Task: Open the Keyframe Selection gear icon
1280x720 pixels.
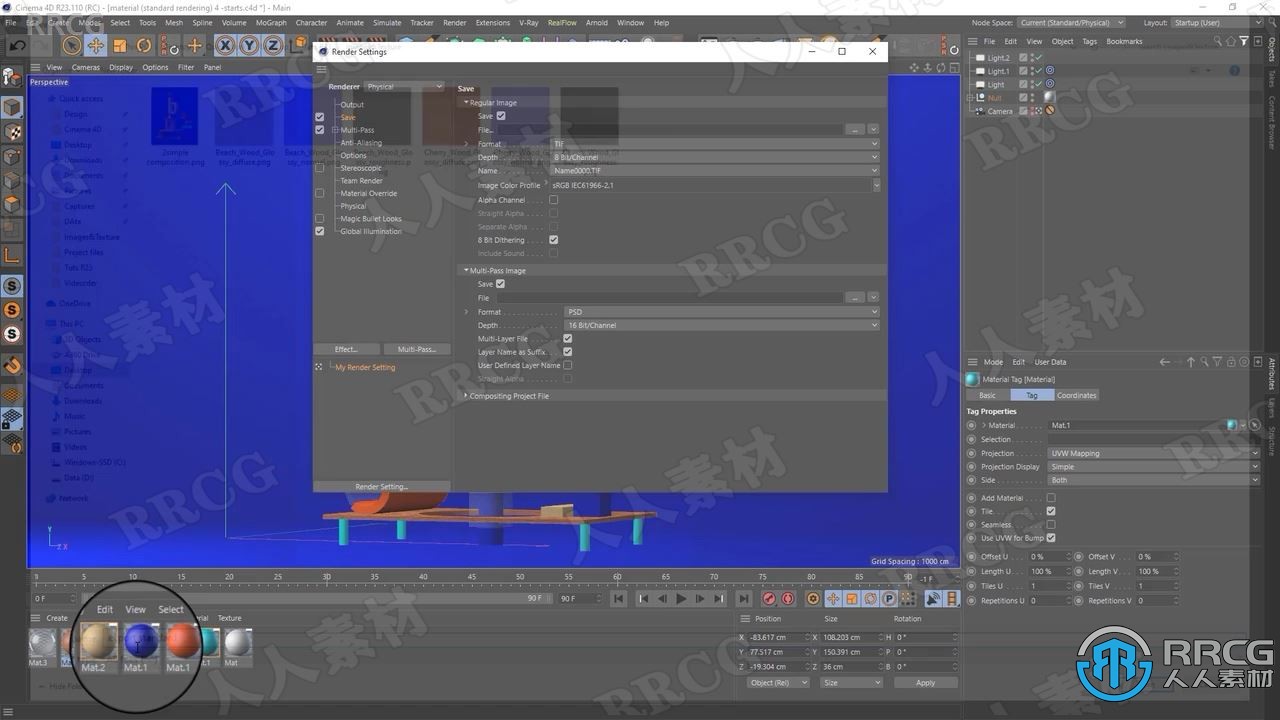Action: [x=813, y=598]
